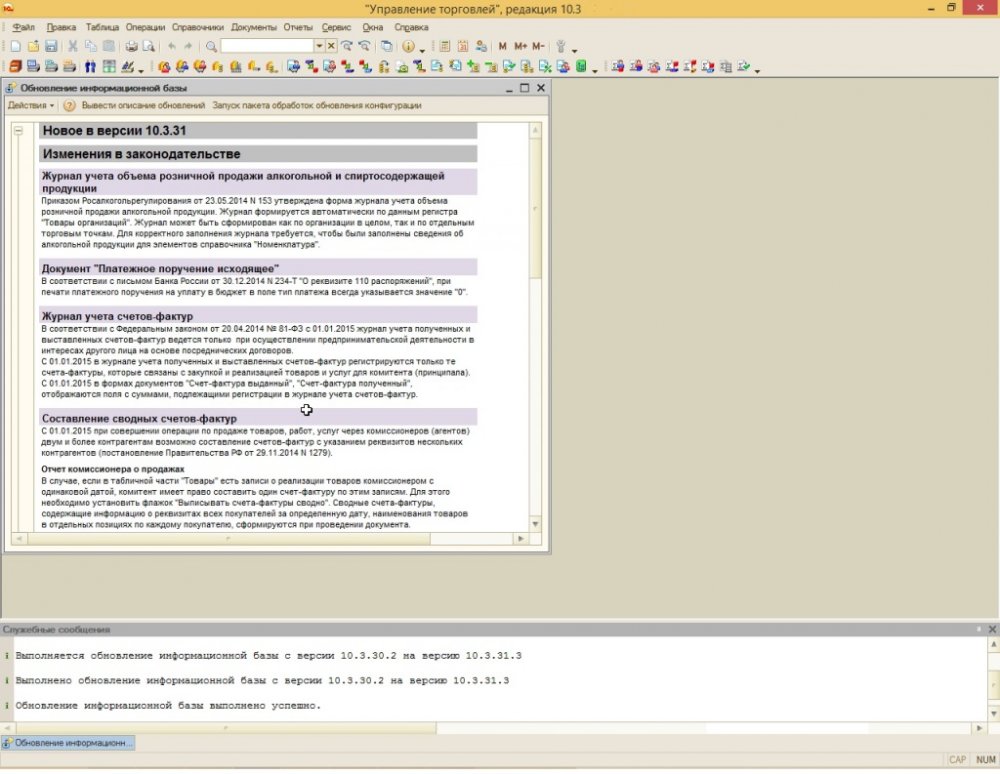Open Print preview from toolbar
This screenshot has height=774, width=1000.
click(149, 46)
